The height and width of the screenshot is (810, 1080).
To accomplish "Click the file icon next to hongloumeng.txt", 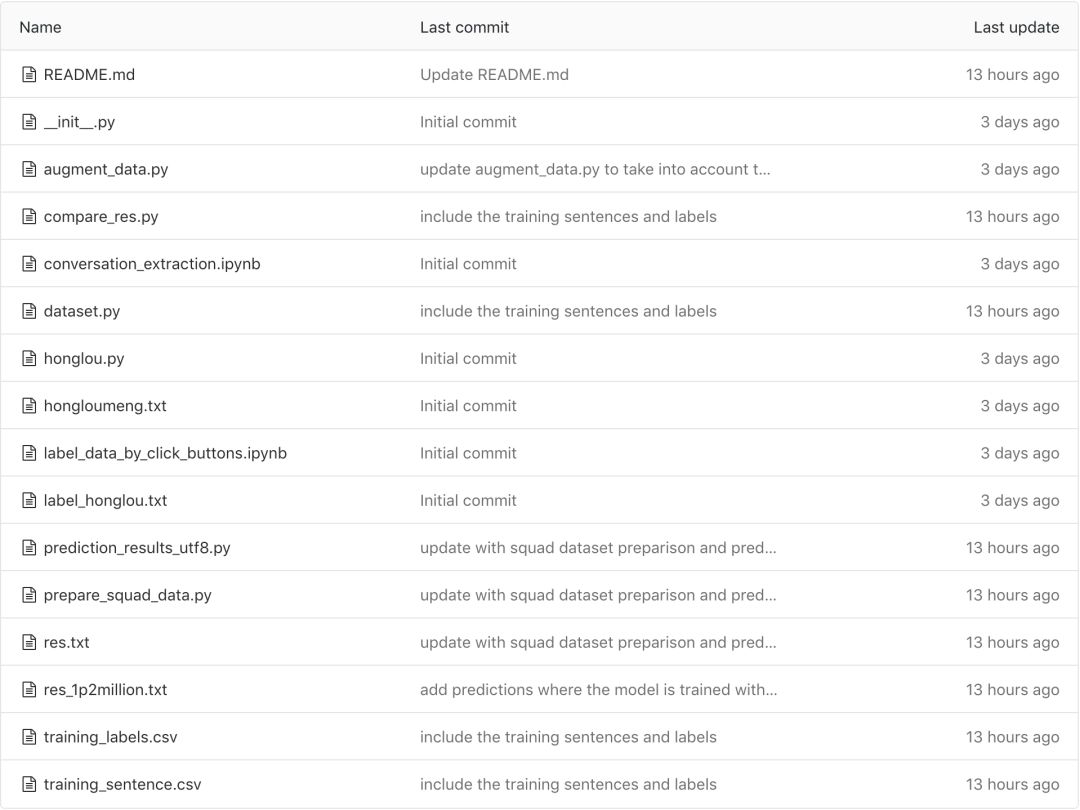I will click(29, 406).
